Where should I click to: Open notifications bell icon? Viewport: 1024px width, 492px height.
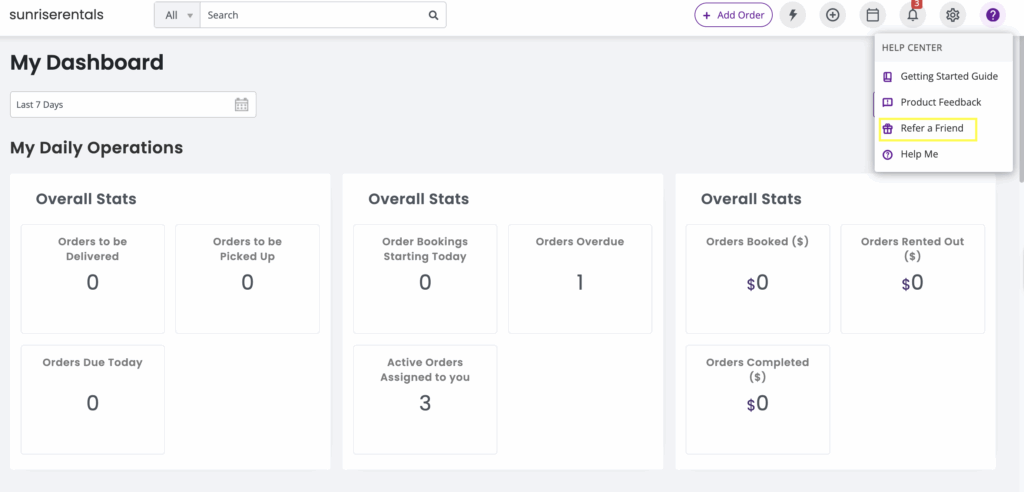point(912,15)
